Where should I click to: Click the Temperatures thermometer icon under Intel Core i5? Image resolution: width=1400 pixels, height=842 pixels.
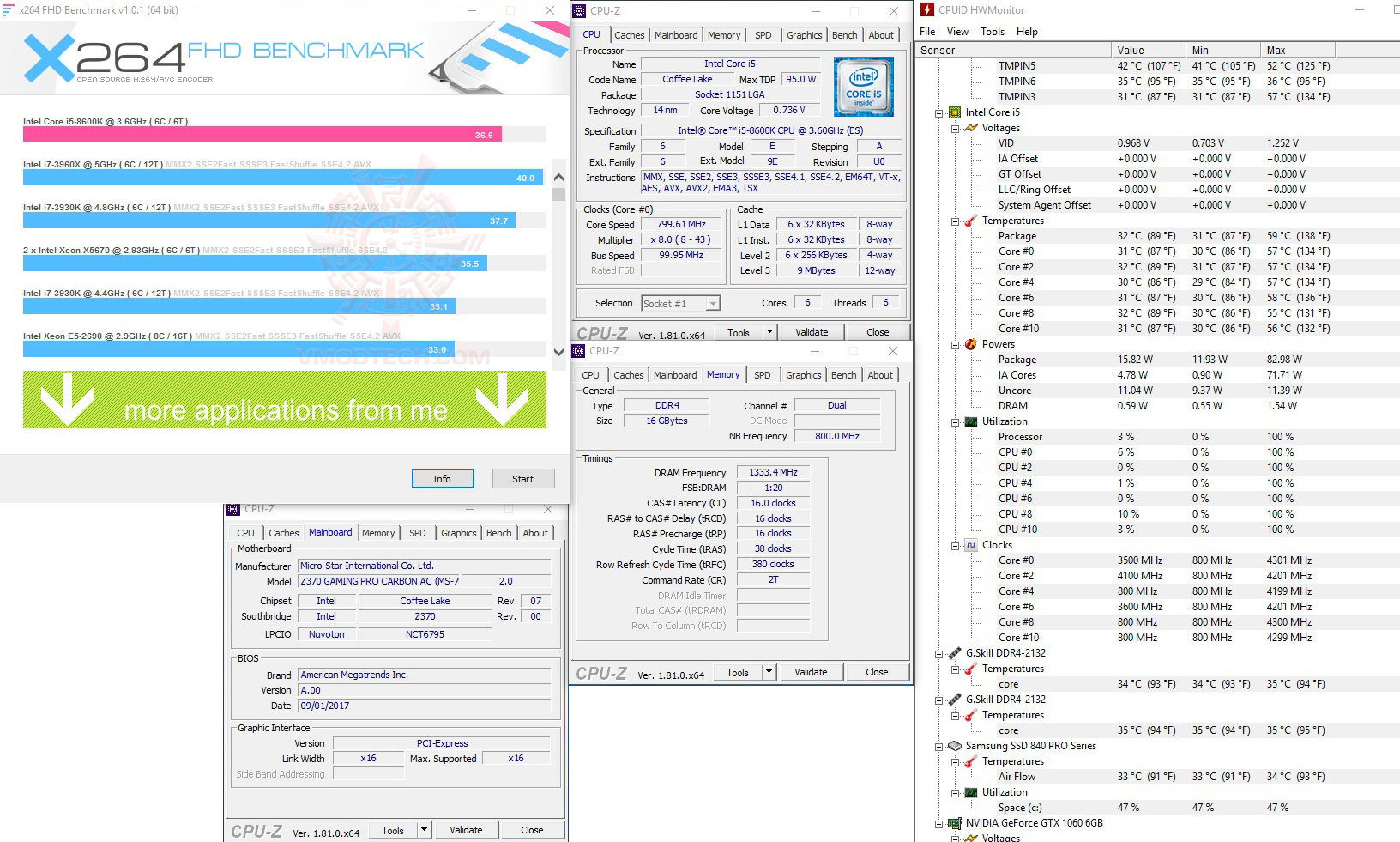970,221
